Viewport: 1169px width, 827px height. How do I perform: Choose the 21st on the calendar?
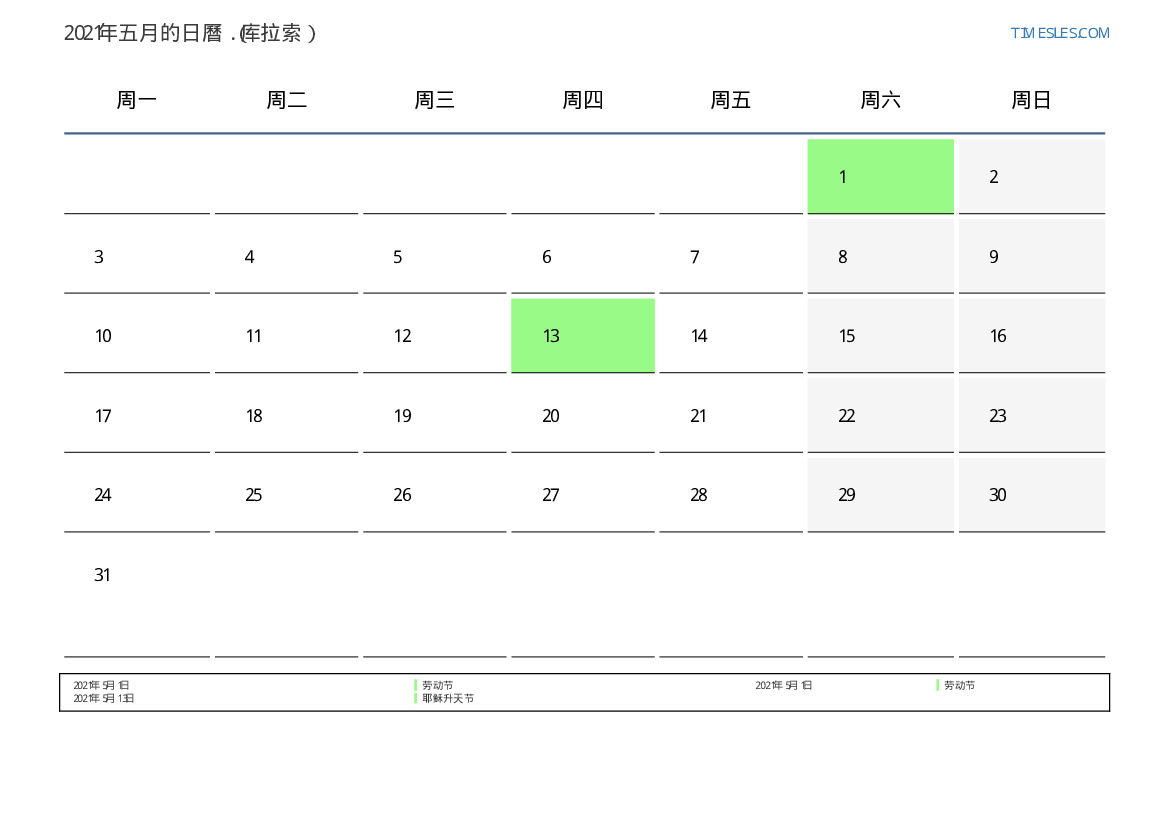(x=731, y=415)
